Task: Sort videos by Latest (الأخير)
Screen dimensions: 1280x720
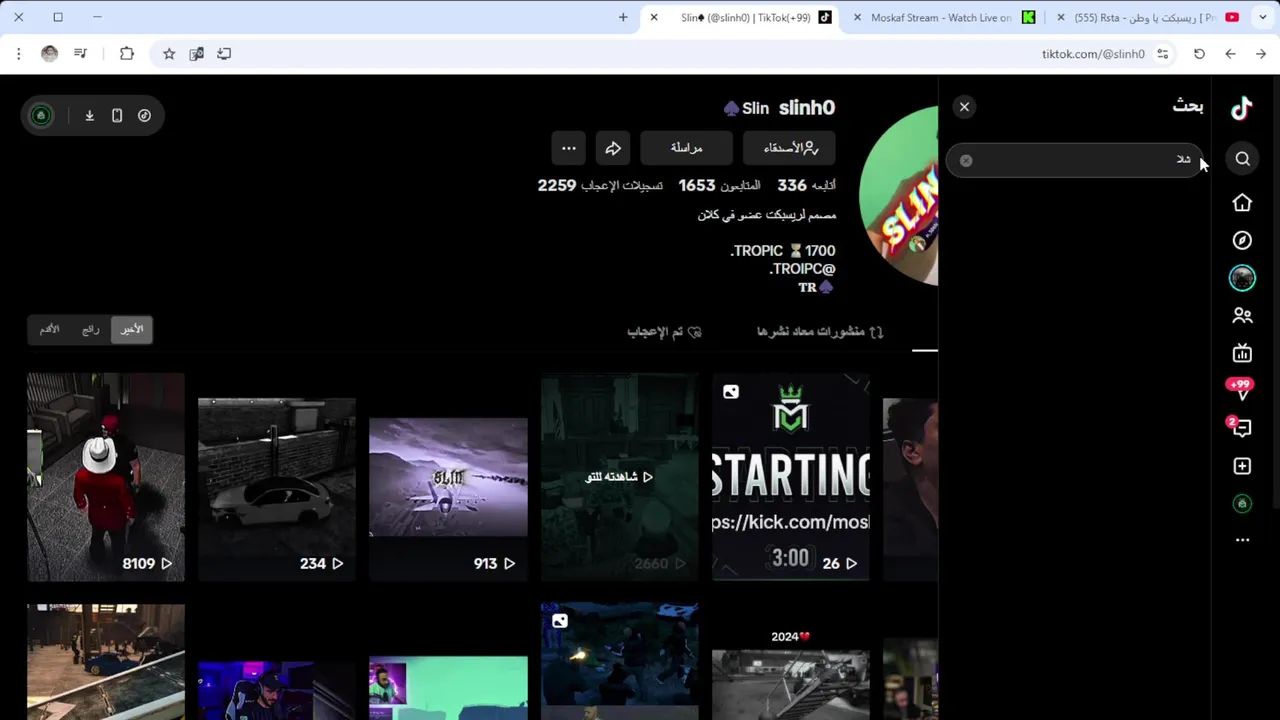Action: [132, 329]
